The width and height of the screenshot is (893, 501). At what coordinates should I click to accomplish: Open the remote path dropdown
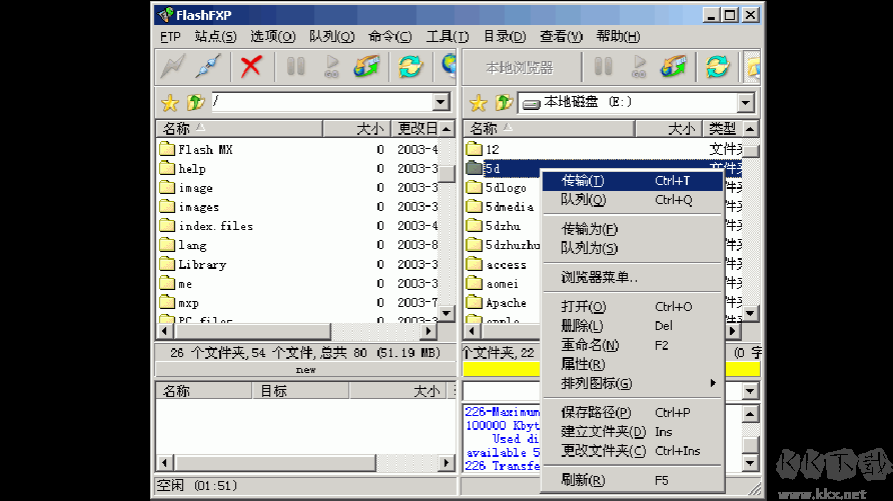tap(441, 102)
